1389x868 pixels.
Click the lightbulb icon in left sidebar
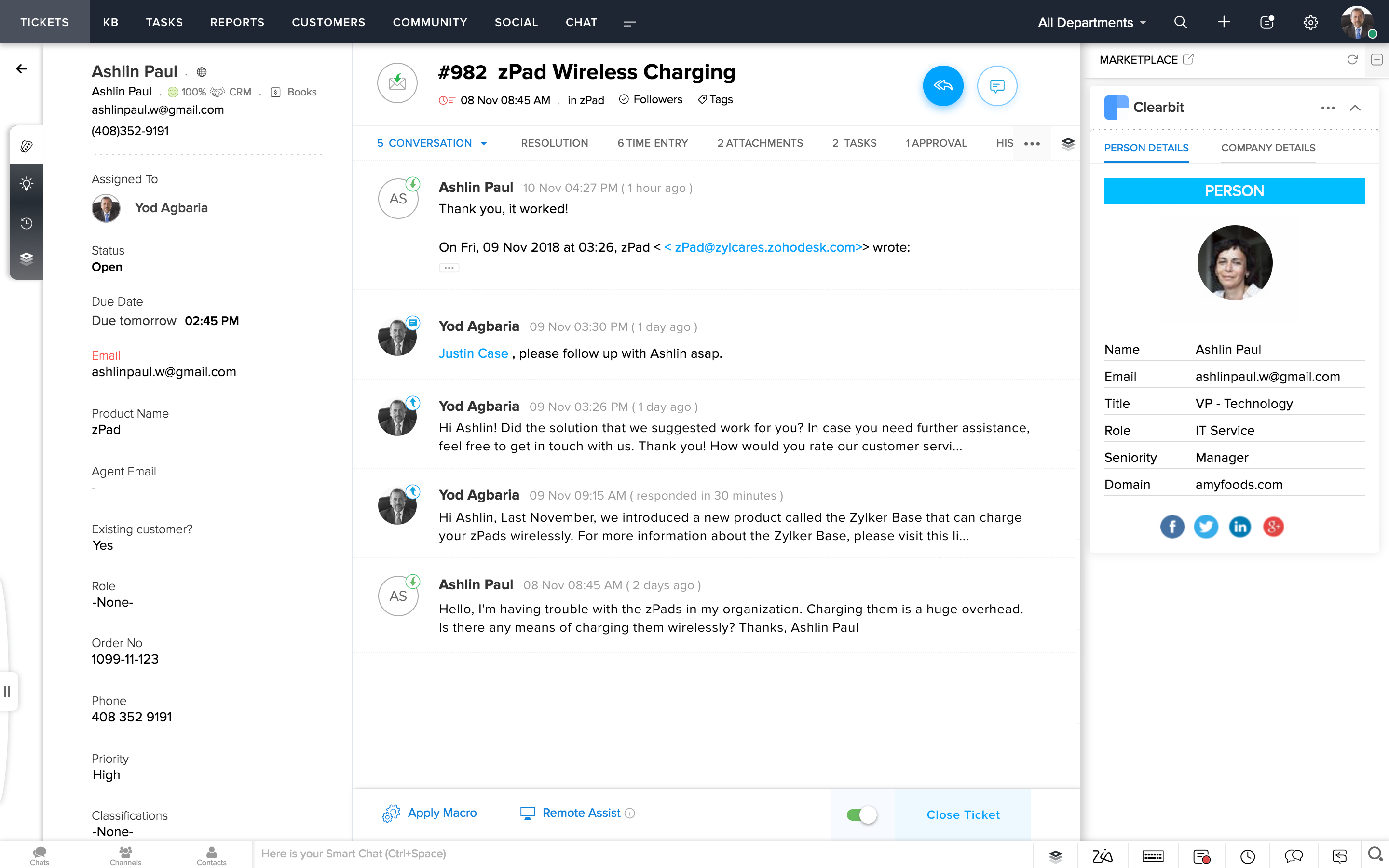27,184
